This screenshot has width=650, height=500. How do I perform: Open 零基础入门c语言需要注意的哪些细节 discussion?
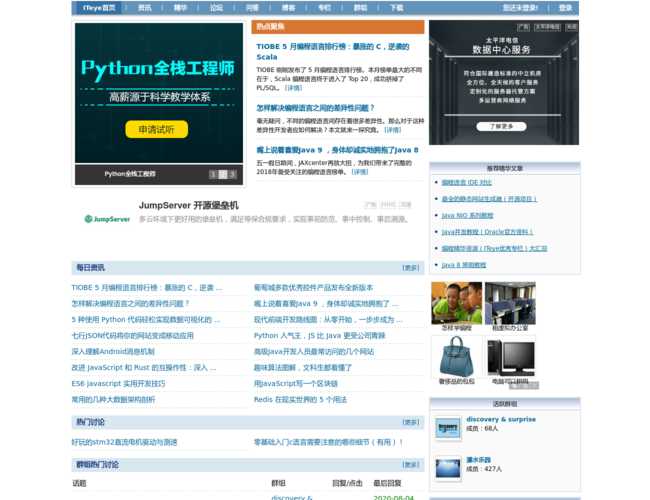(328, 442)
